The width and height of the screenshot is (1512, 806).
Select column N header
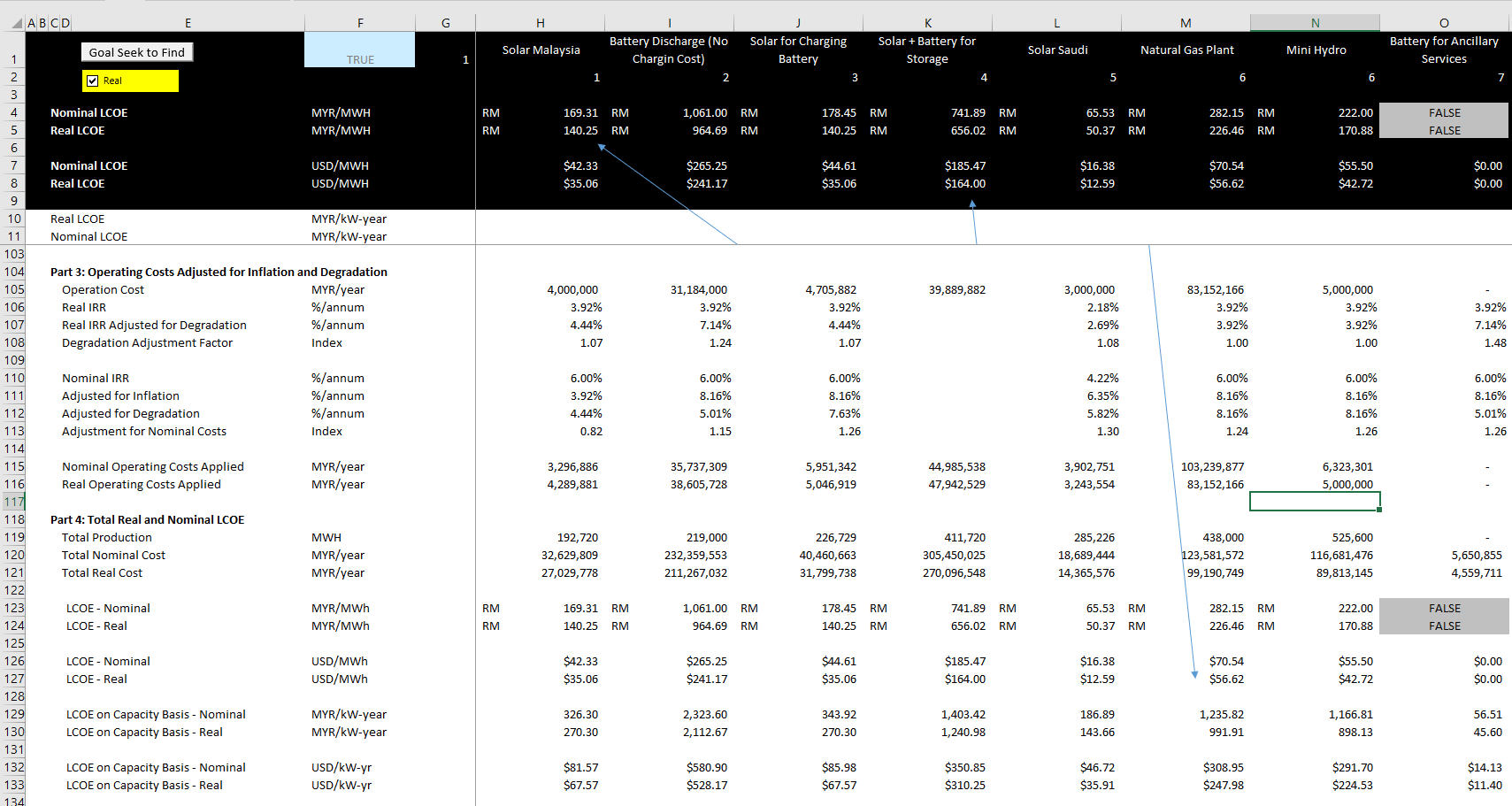1315,22
